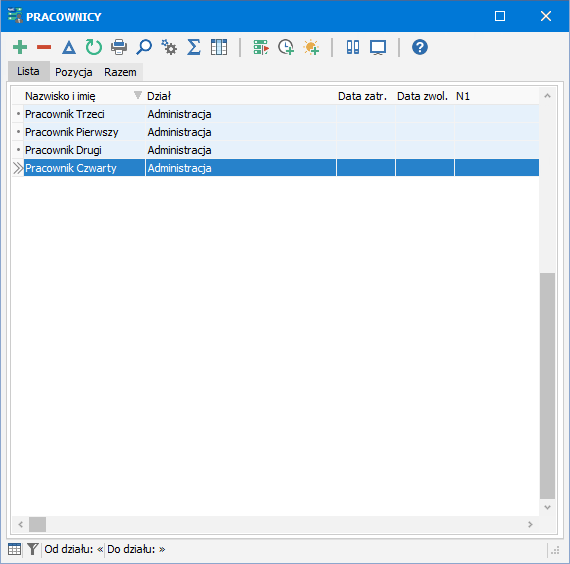Click the Data zwol. column header
The image size is (570, 564).
point(425,96)
